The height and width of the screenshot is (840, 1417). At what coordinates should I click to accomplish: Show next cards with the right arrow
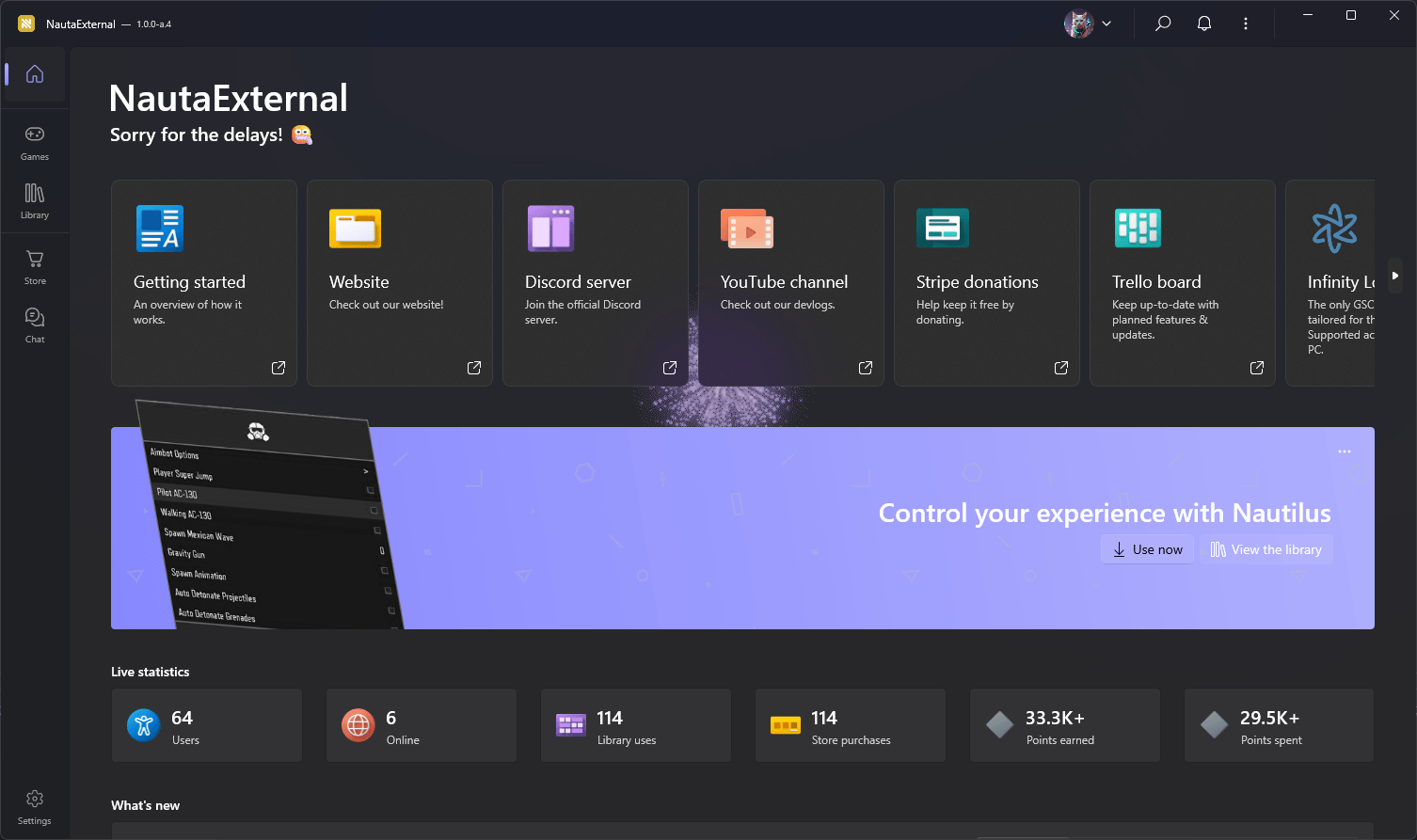tap(1395, 276)
